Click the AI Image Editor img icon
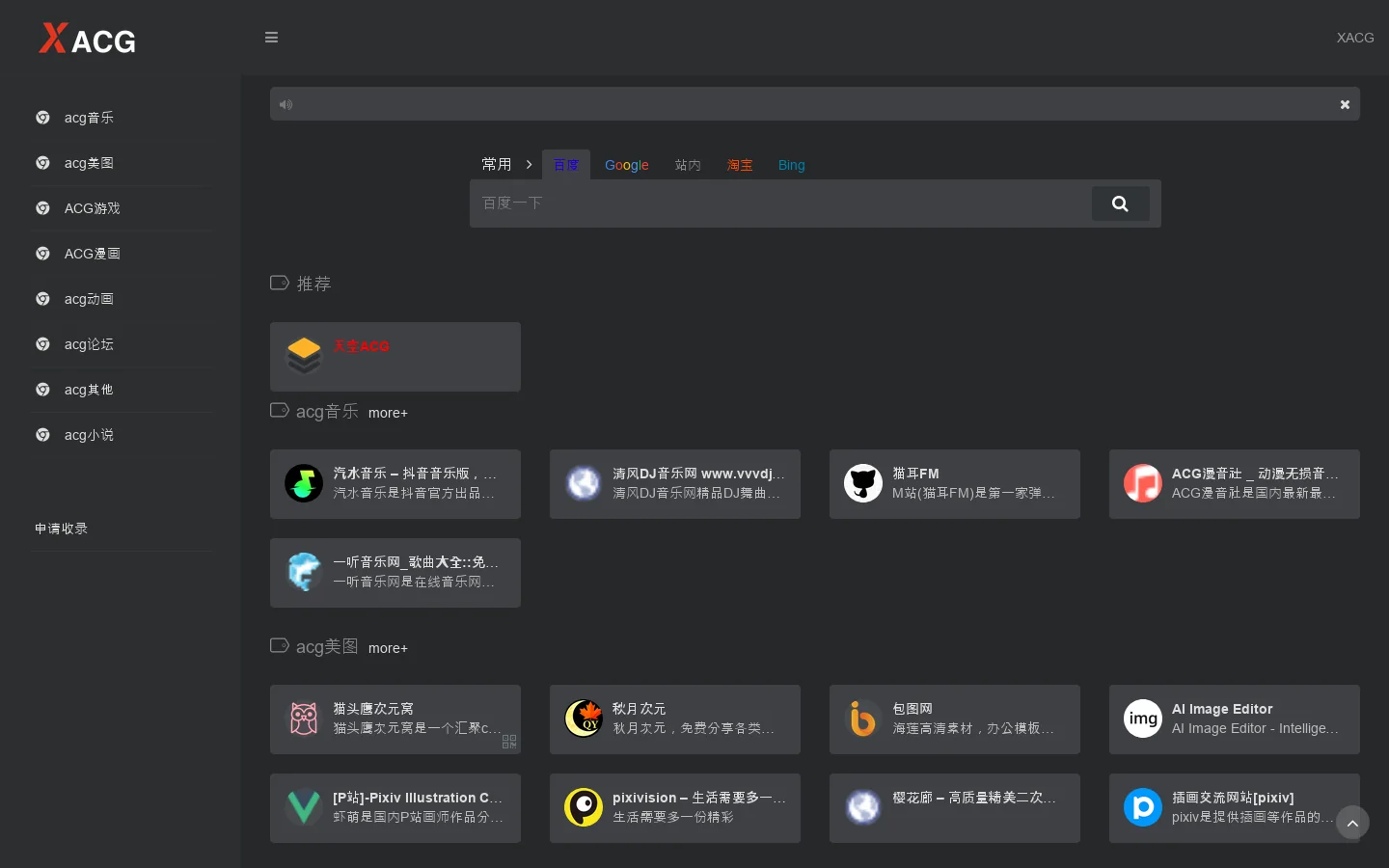 [1143, 719]
